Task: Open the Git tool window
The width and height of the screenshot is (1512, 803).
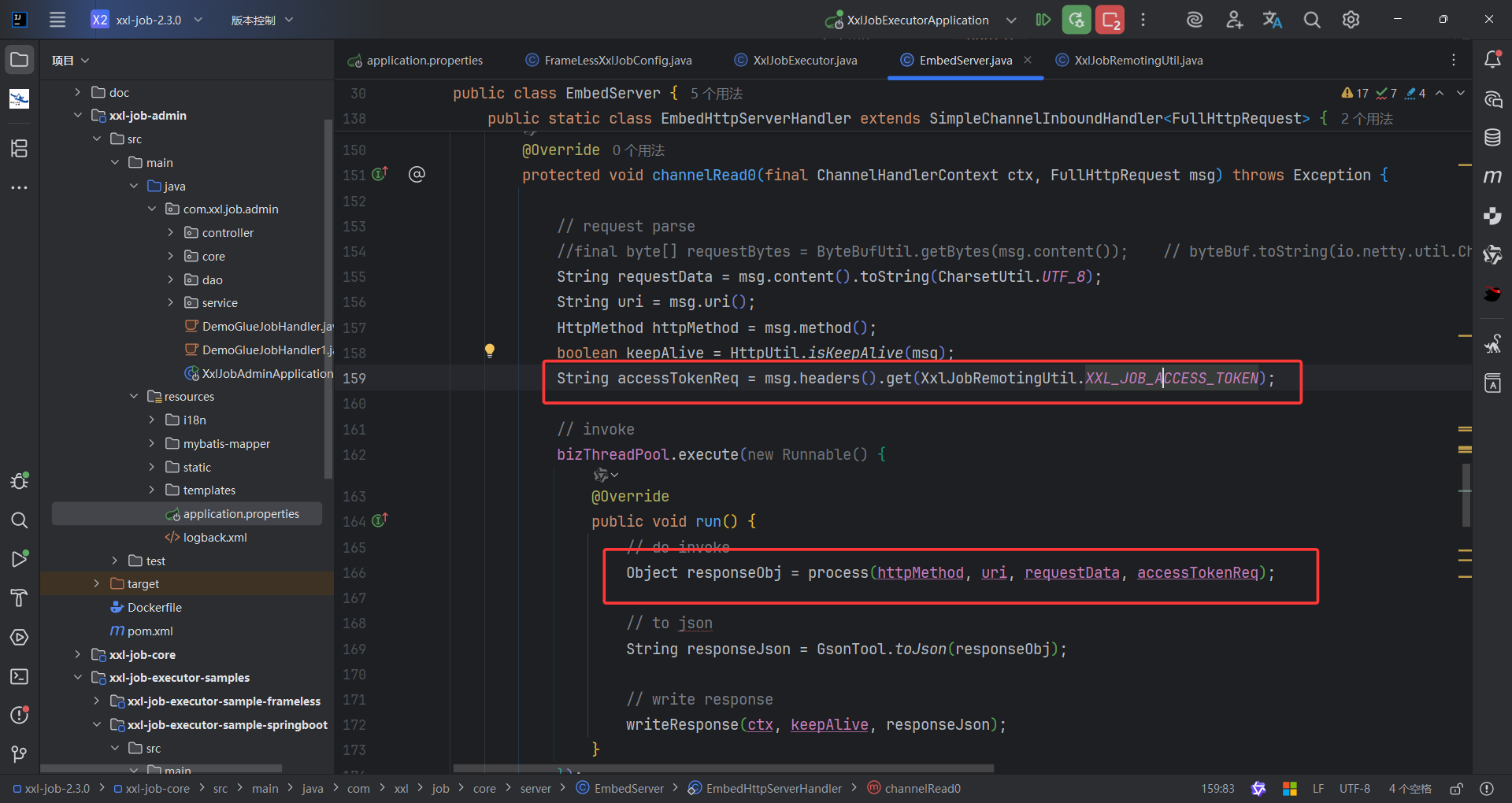Action: tap(20, 754)
